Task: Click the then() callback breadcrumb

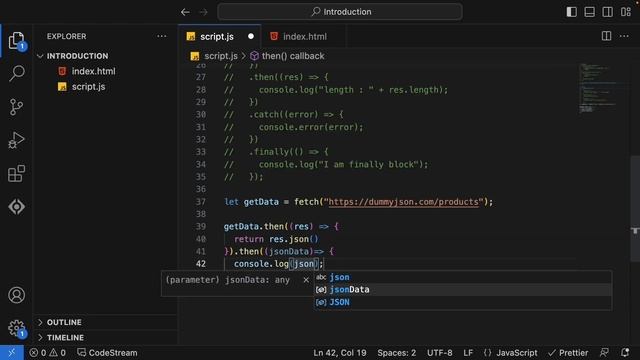Action: point(293,56)
